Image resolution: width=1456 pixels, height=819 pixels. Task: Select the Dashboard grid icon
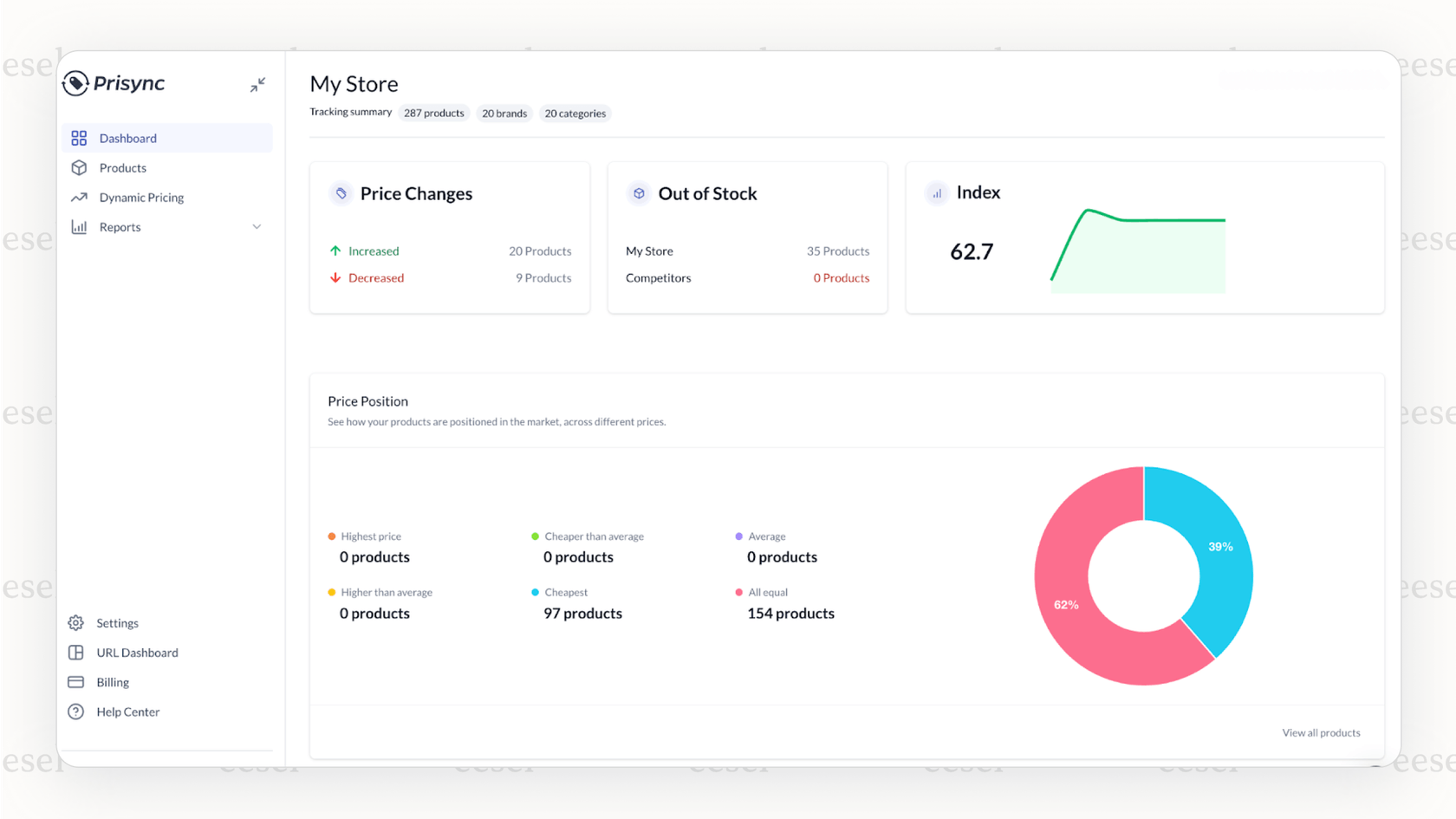point(79,138)
